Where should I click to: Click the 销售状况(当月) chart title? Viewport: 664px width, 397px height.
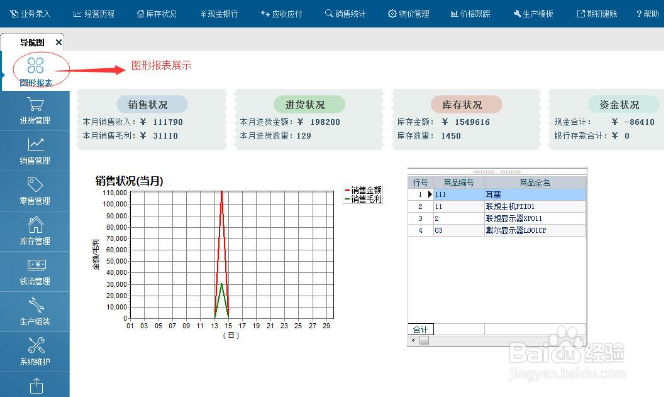(129, 181)
